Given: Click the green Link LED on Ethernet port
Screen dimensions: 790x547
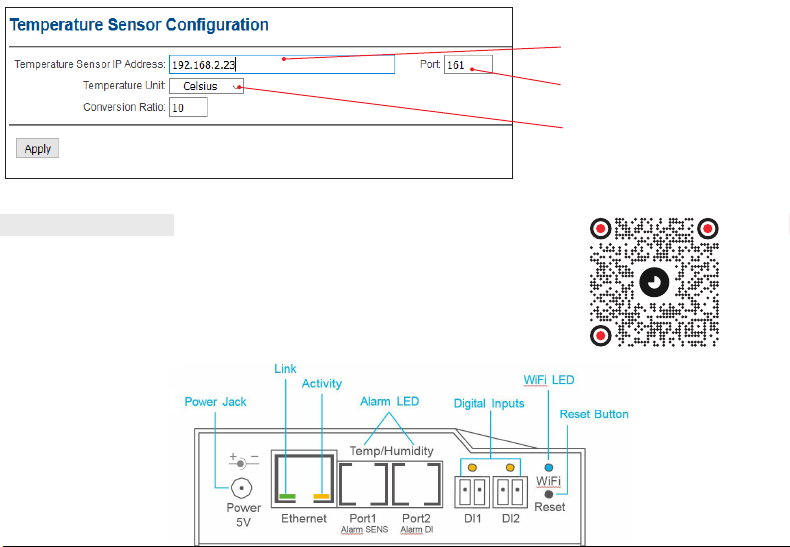Looking at the screenshot, I should (287, 497).
